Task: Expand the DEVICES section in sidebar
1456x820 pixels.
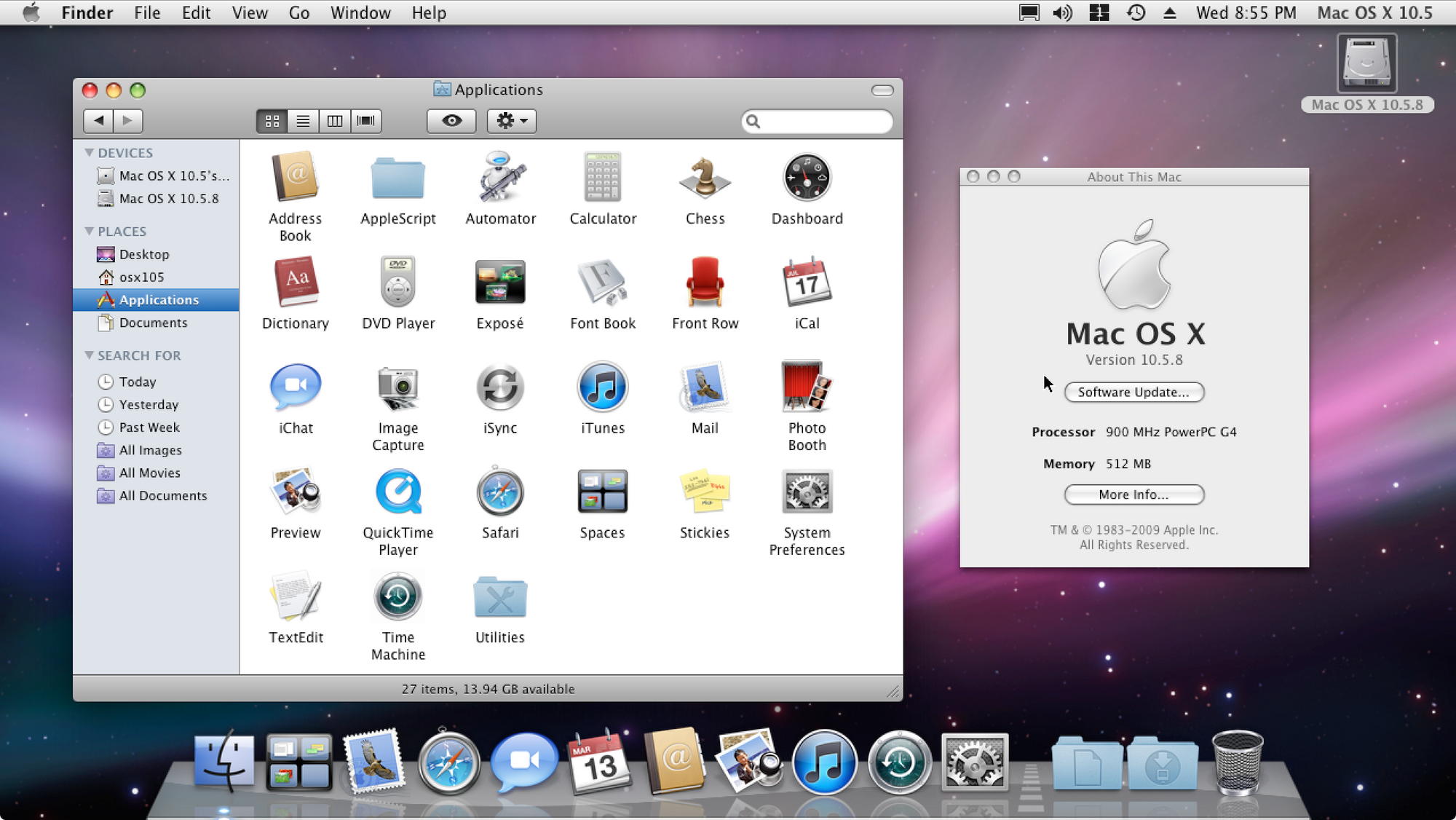Action: (x=89, y=152)
